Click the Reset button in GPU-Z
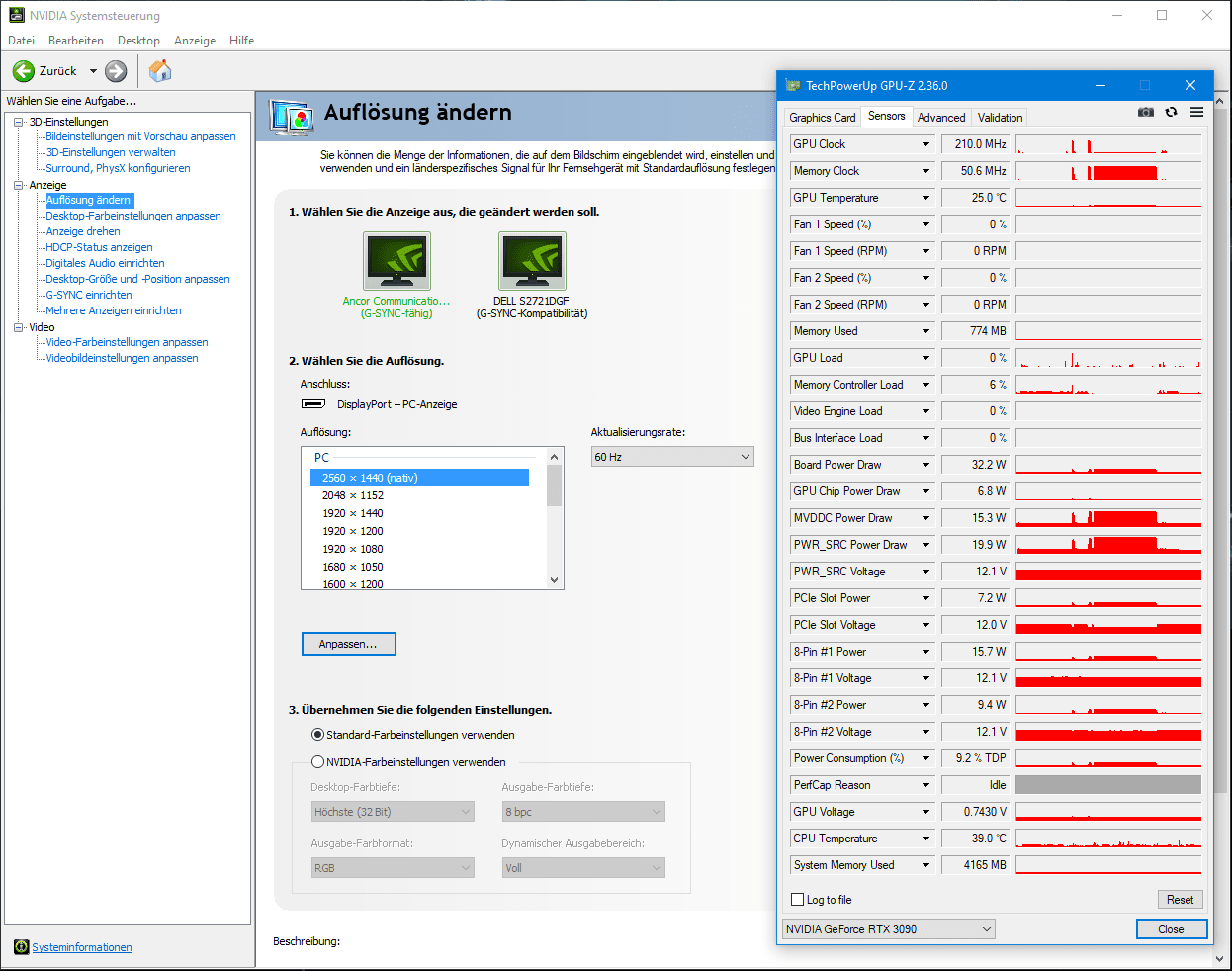The image size is (1232, 971). [1180, 900]
